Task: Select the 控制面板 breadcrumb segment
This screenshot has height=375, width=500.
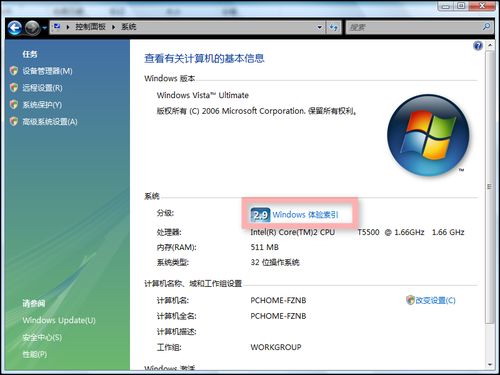Action: click(x=90, y=27)
